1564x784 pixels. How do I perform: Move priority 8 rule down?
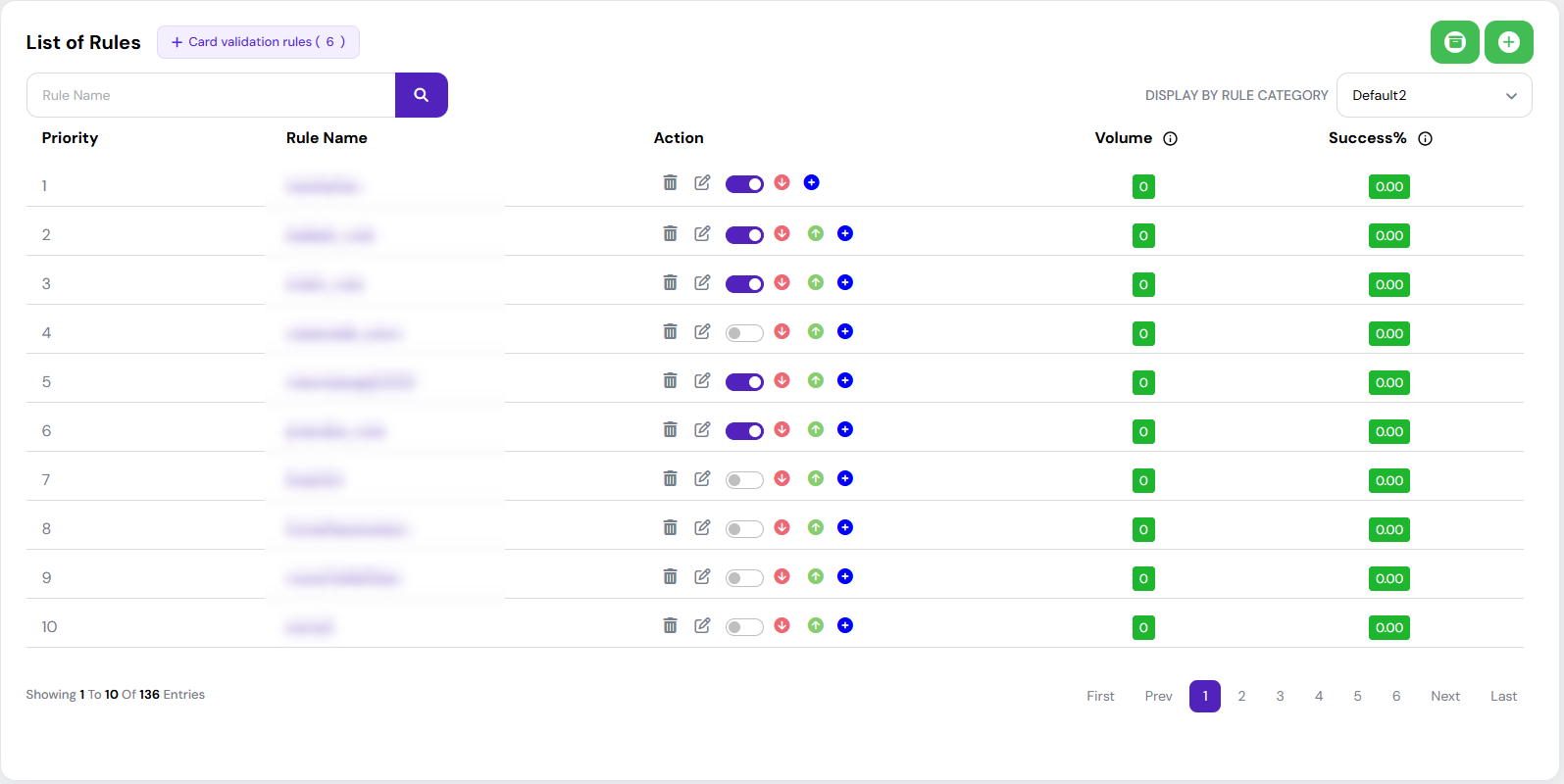point(782,527)
